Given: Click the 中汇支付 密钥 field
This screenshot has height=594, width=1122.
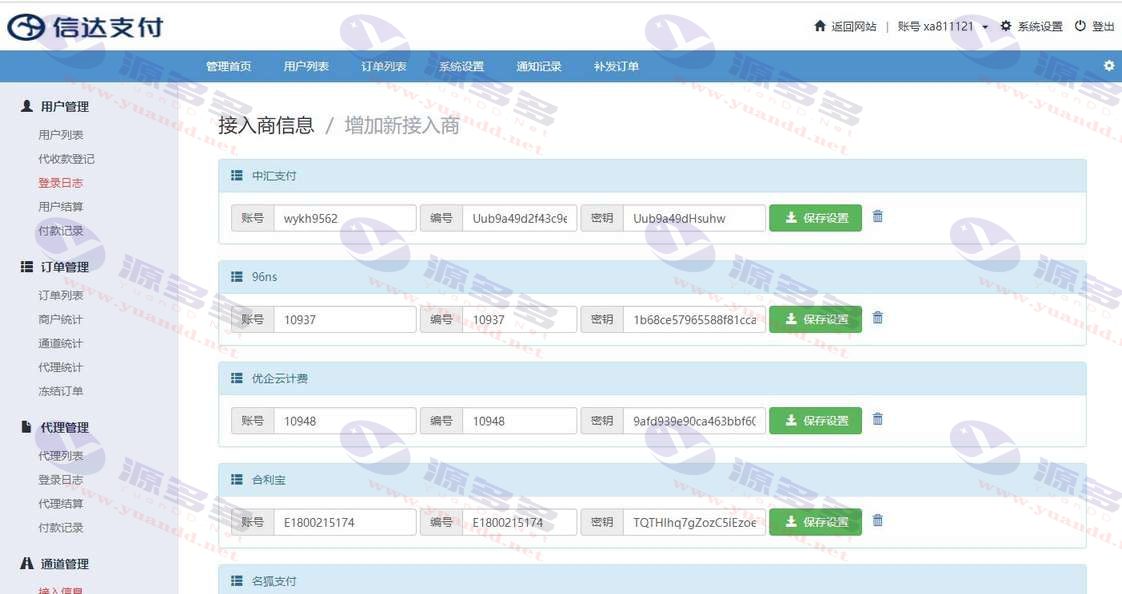Looking at the screenshot, I should (x=694, y=218).
